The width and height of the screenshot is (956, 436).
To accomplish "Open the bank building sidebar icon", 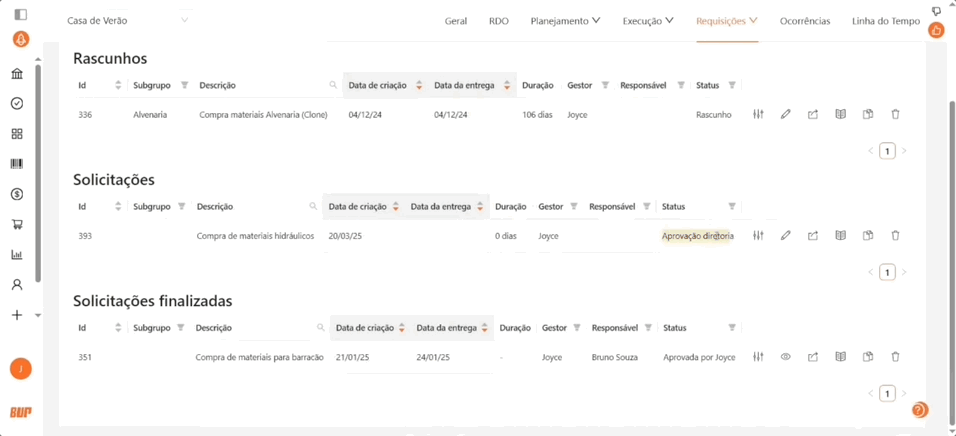I will point(17,74).
